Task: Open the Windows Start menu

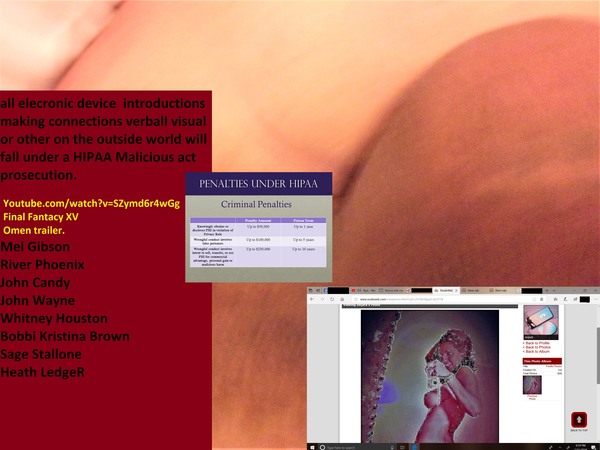Action: click(311, 446)
